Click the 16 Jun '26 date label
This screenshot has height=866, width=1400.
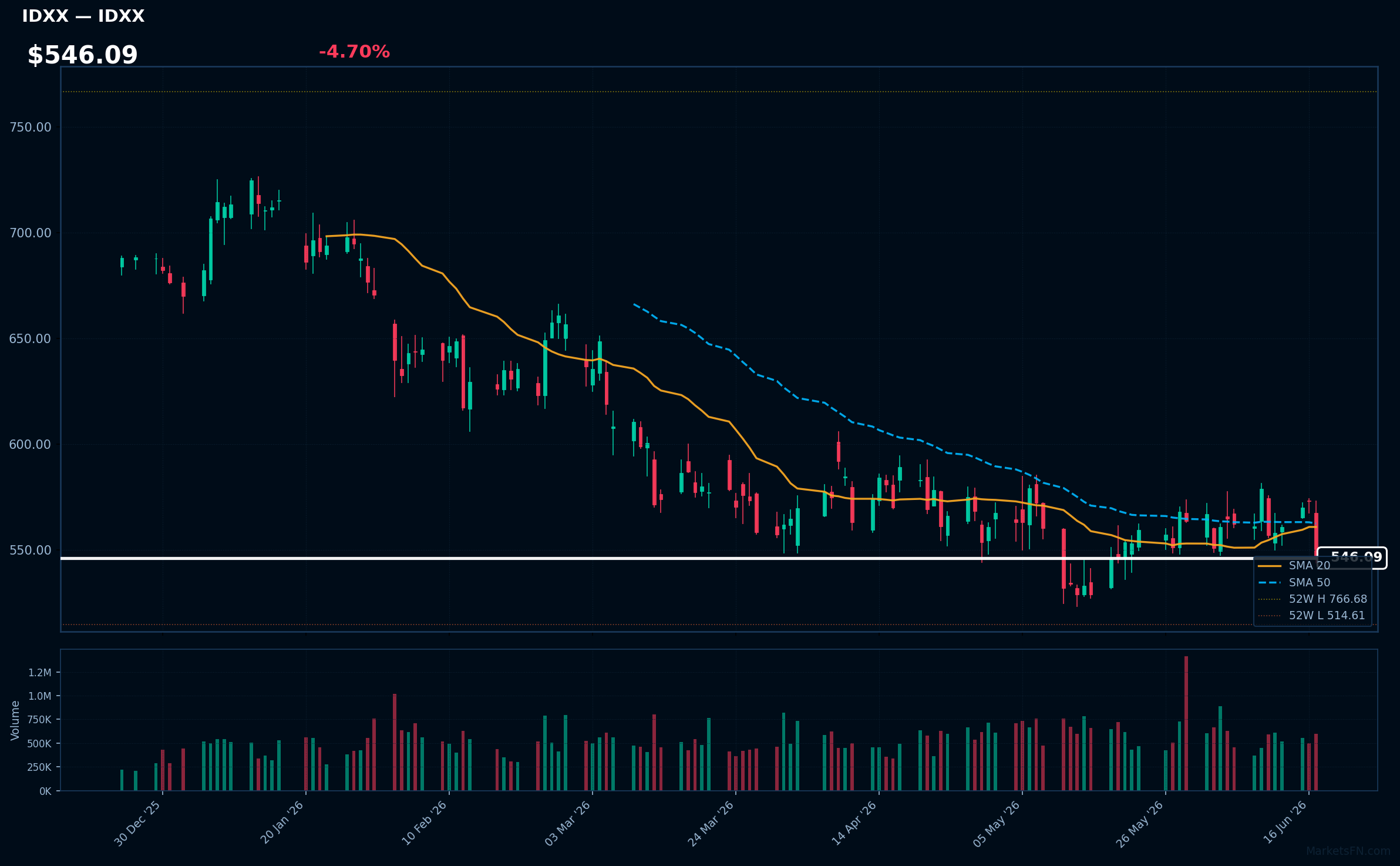1285,822
